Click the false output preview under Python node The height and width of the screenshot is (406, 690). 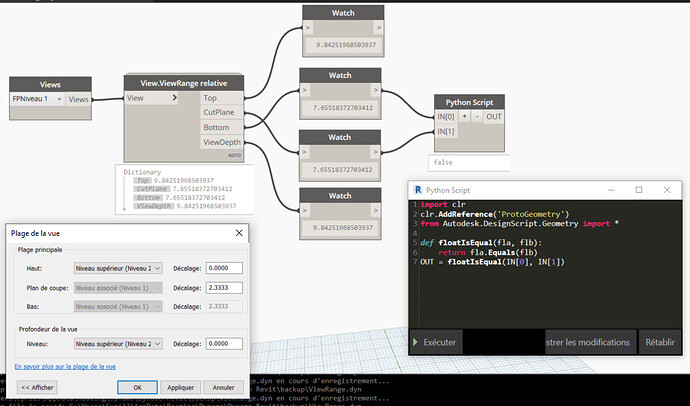tap(469, 162)
